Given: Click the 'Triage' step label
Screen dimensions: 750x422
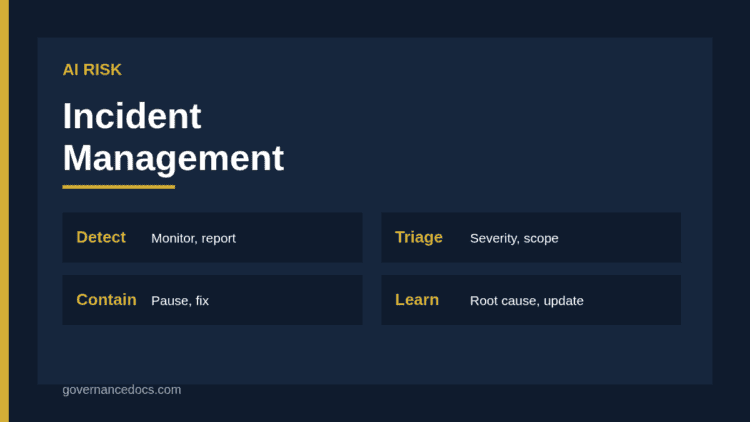Looking at the screenshot, I should pyautogui.click(x=419, y=238).
